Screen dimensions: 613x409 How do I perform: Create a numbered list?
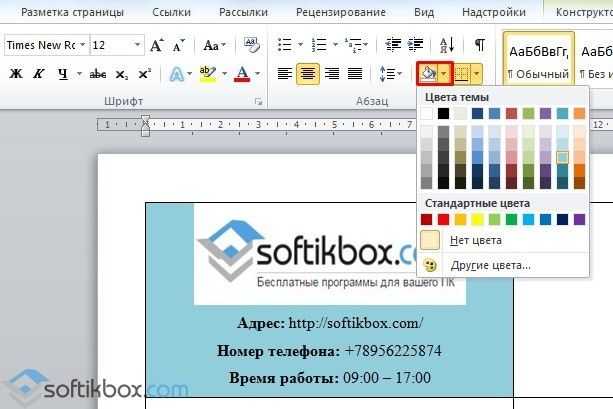pos(319,45)
